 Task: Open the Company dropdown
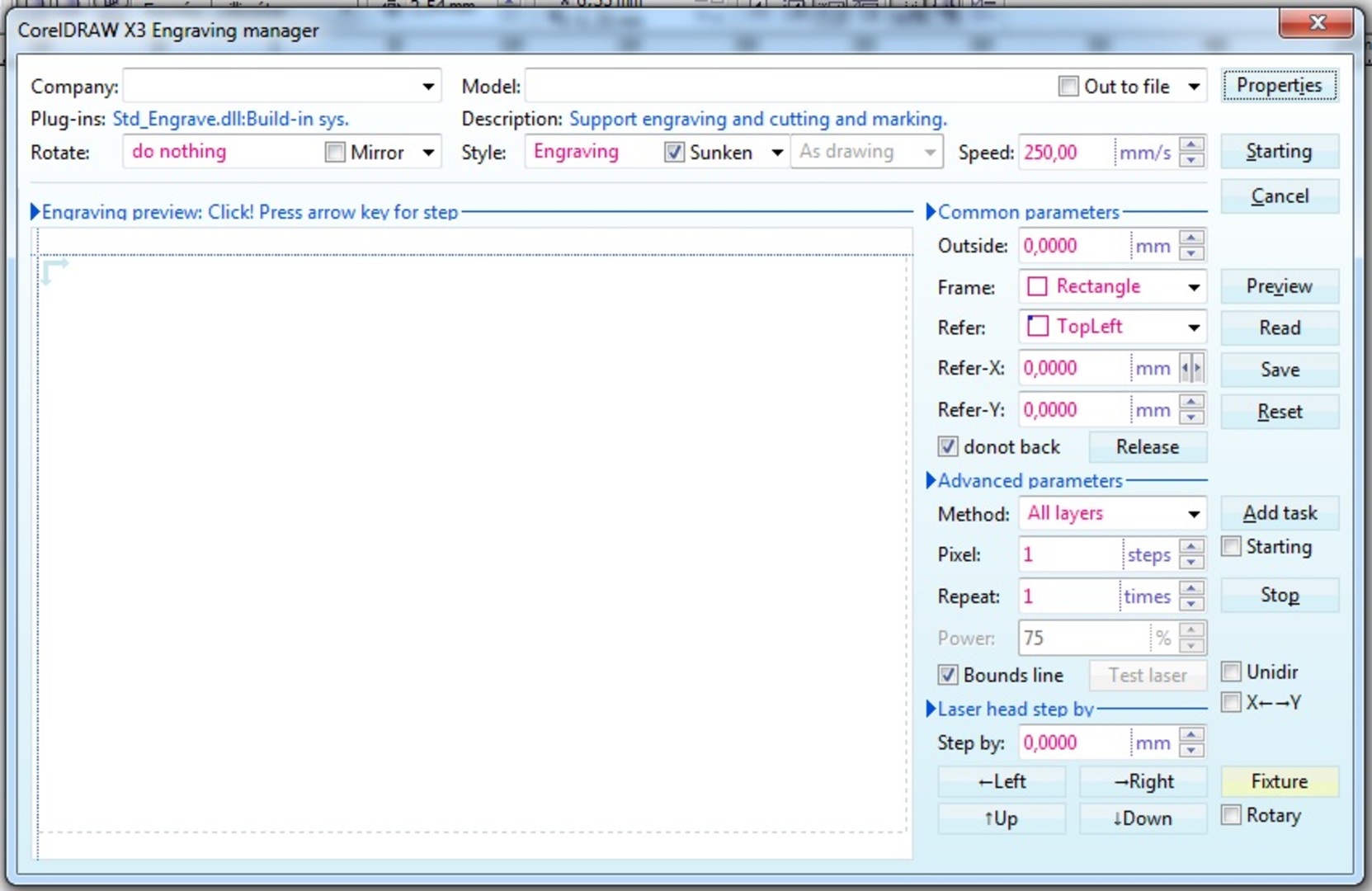pos(428,86)
